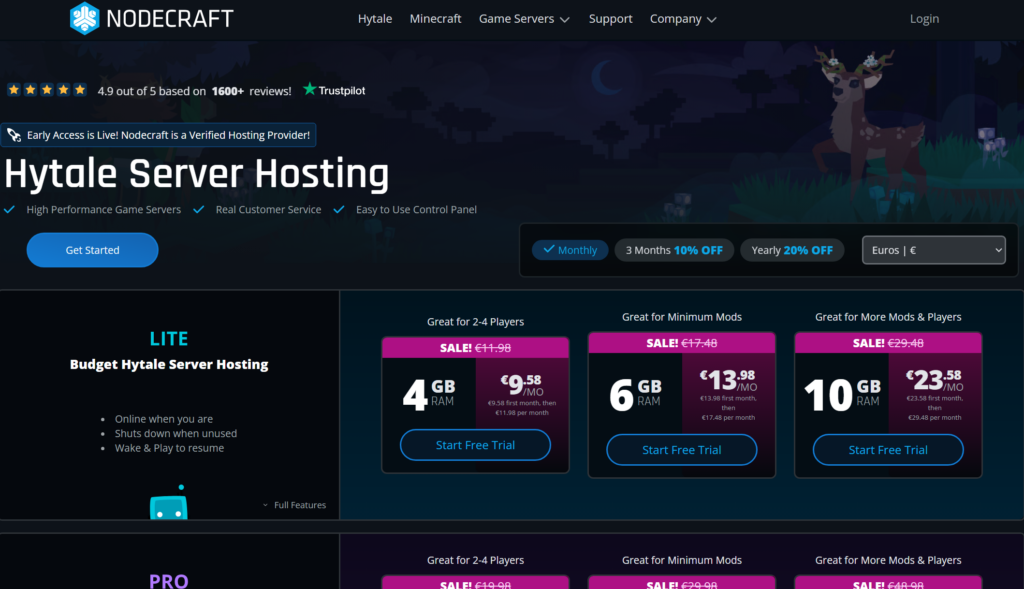Open the Minecraft navigation menu item

click(x=435, y=18)
